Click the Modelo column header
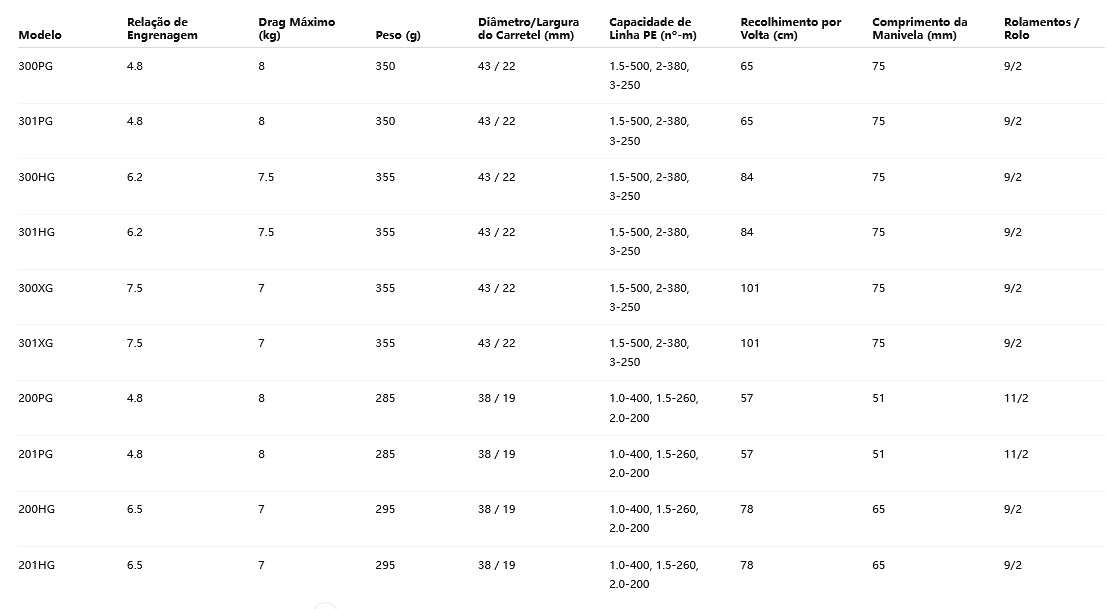The image size is (1107, 609). 40,35
